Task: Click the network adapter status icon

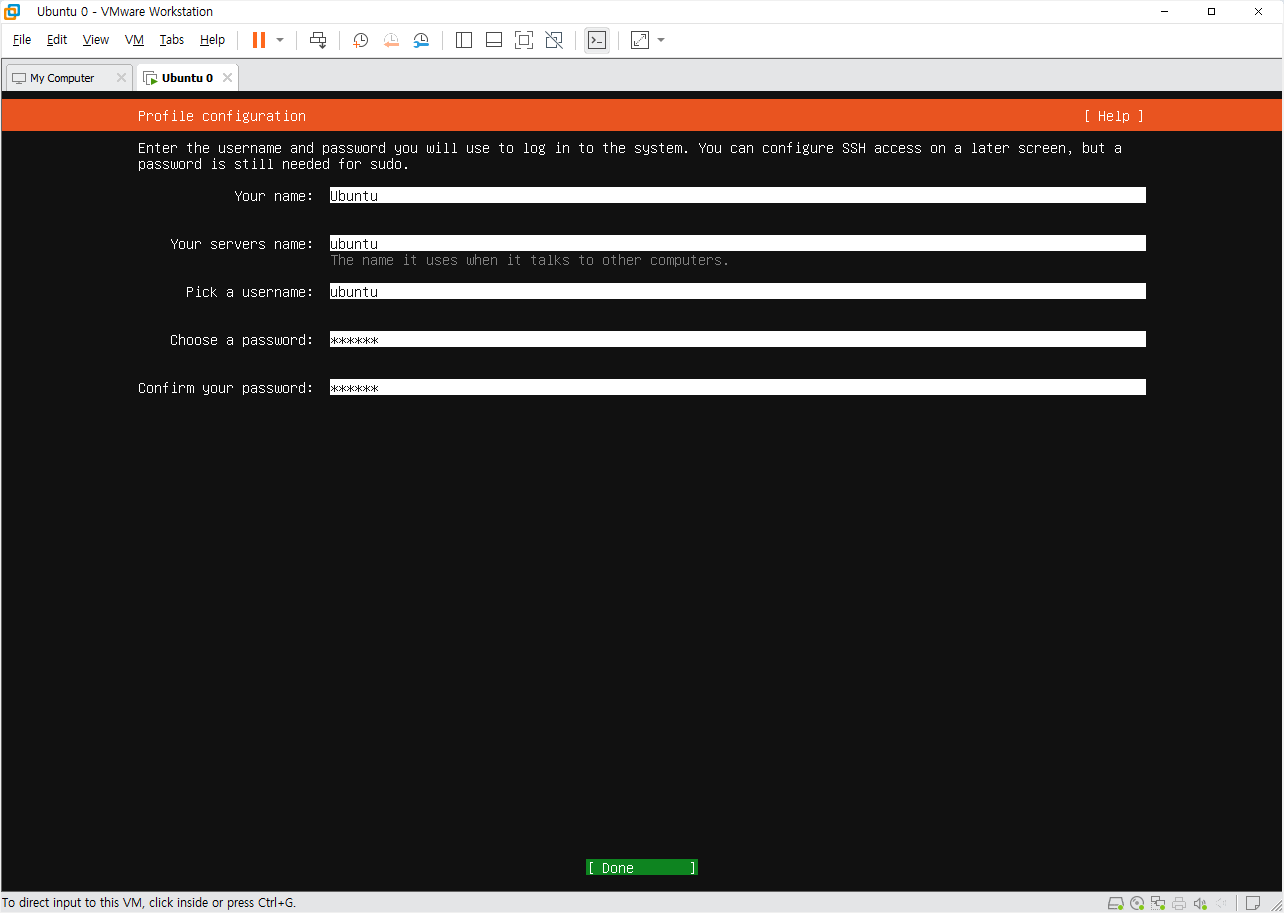Action: [1159, 903]
